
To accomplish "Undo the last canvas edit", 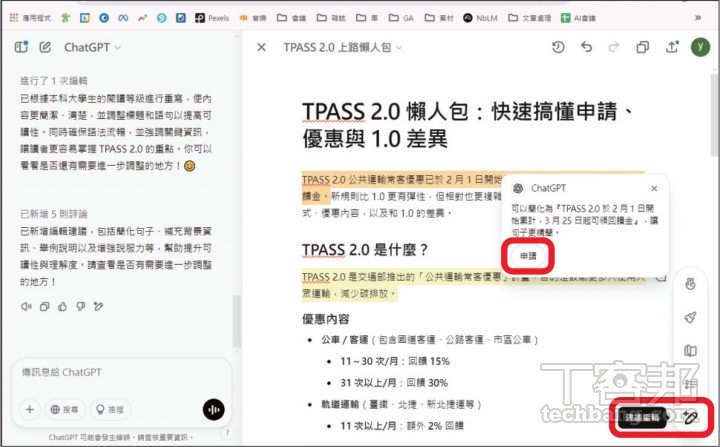I will coord(586,47).
